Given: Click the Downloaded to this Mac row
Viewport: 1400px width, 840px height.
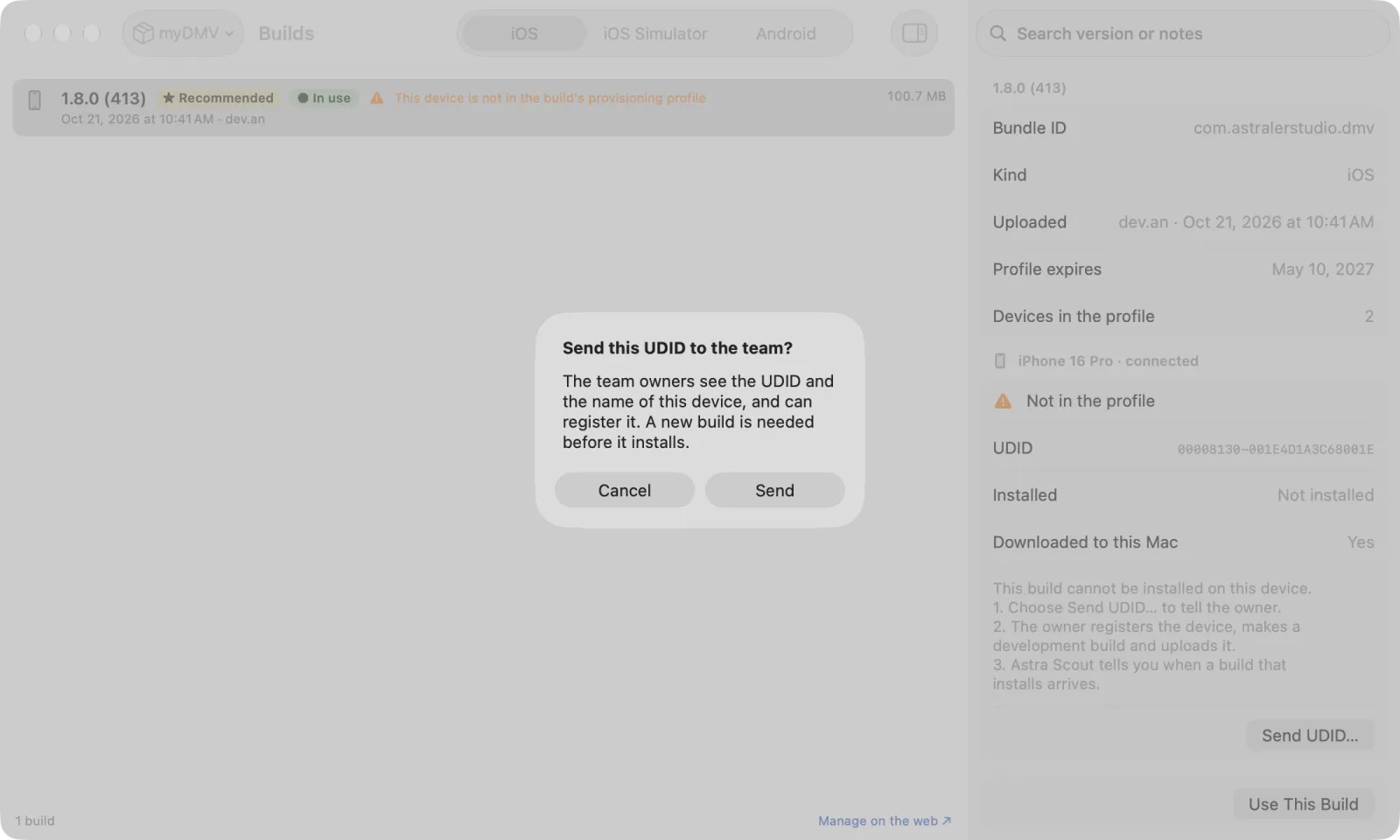Looking at the screenshot, I should (1183, 542).
